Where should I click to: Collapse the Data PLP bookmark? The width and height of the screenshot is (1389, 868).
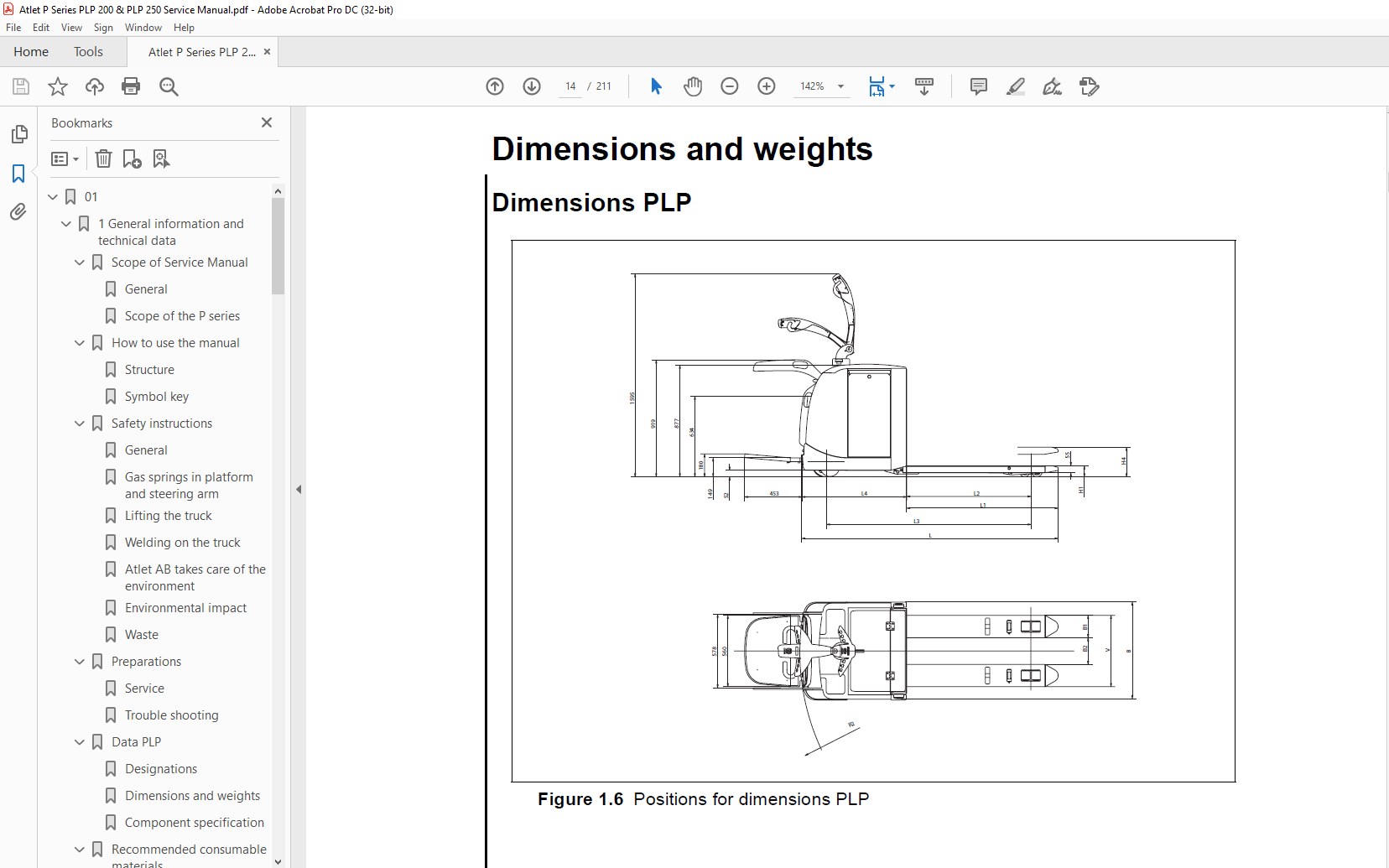(80, 742)
